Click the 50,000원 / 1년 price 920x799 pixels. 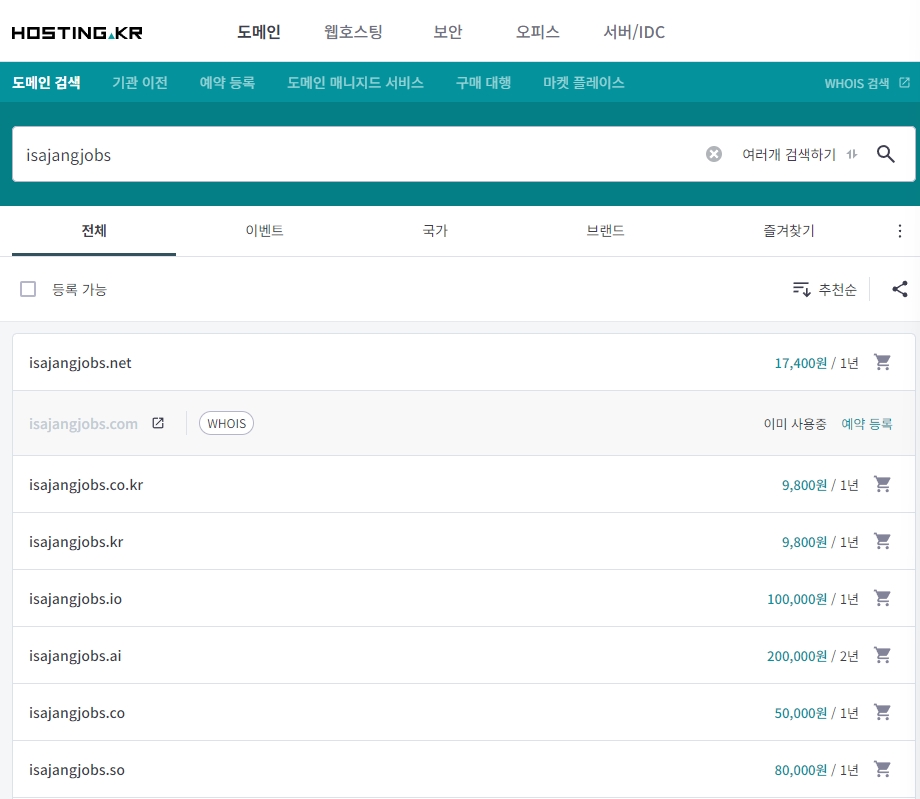coord(816,713)
